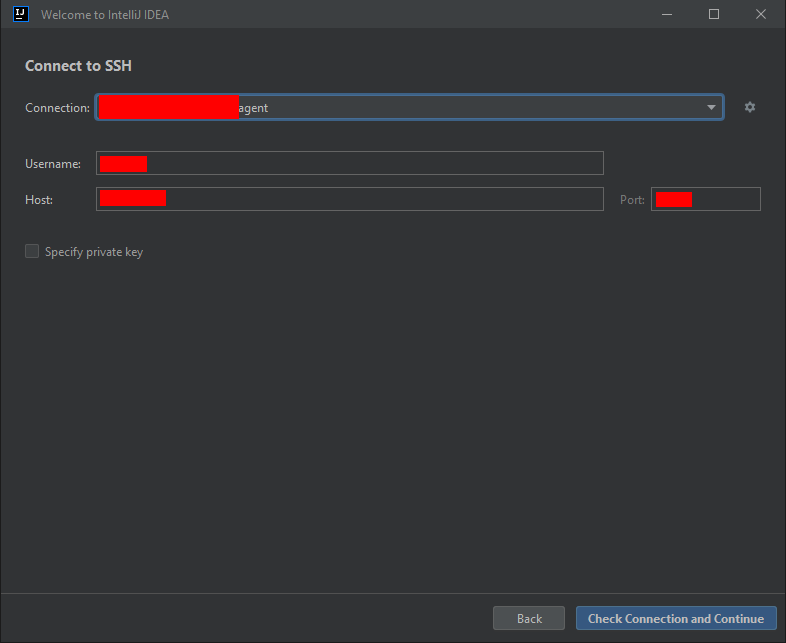The height and width of the screenshot is (643, 786).
Task: Focus the Port input field
Action: point(705,199)
